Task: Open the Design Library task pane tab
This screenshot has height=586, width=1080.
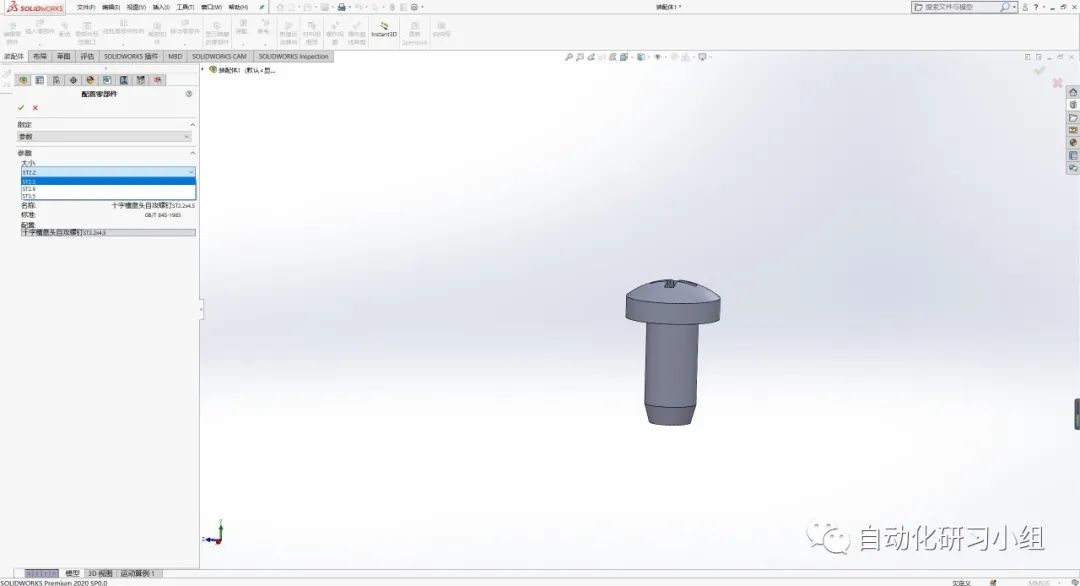Action: tap(1072, 105)
